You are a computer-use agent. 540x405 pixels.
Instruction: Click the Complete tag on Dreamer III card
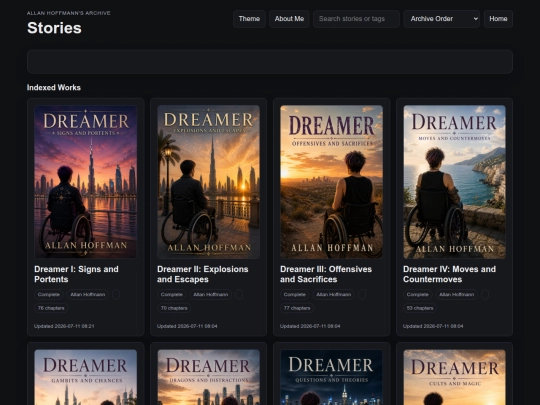coord(294,294)
